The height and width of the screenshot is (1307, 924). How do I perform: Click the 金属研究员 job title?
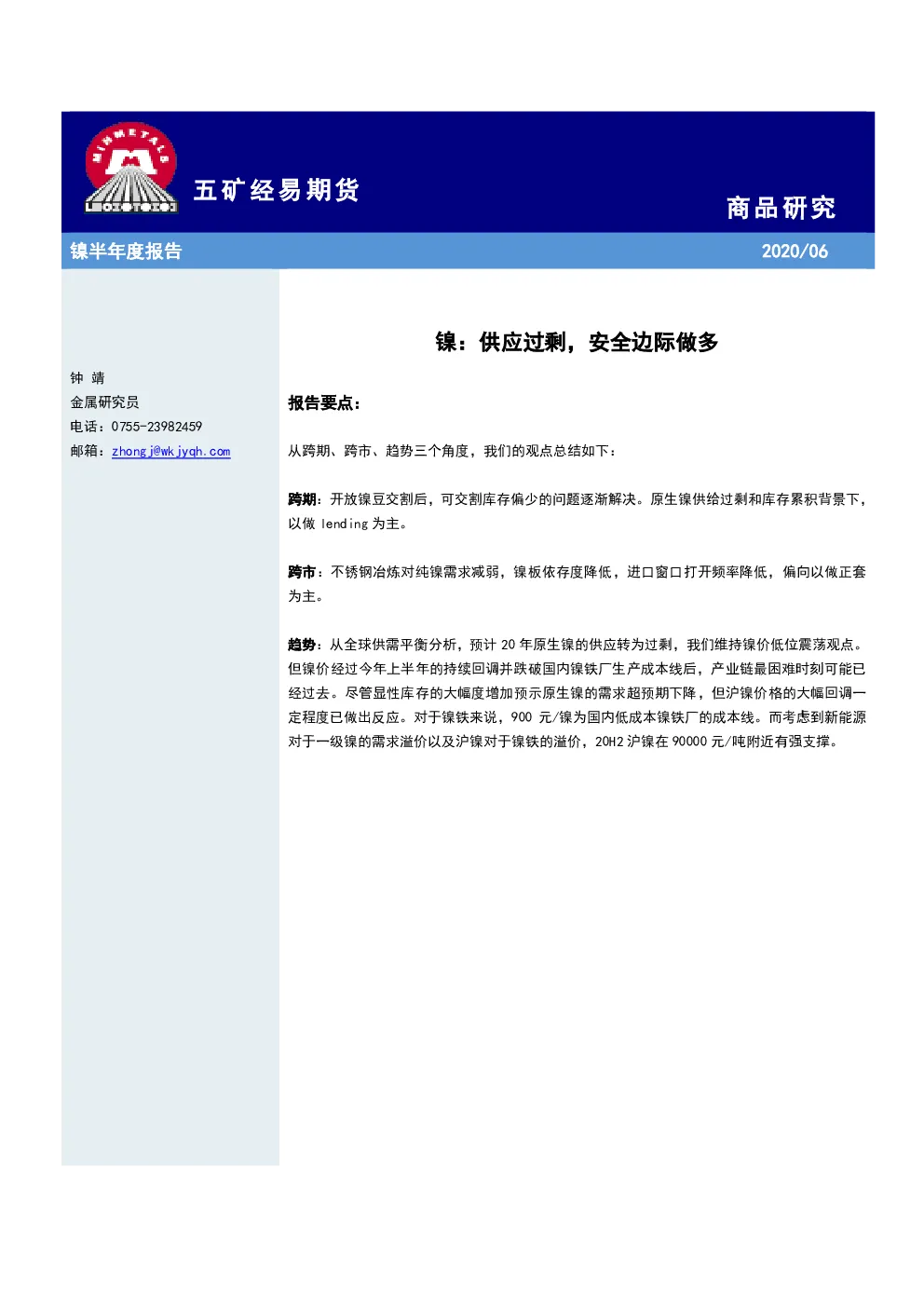click(104, 402)
